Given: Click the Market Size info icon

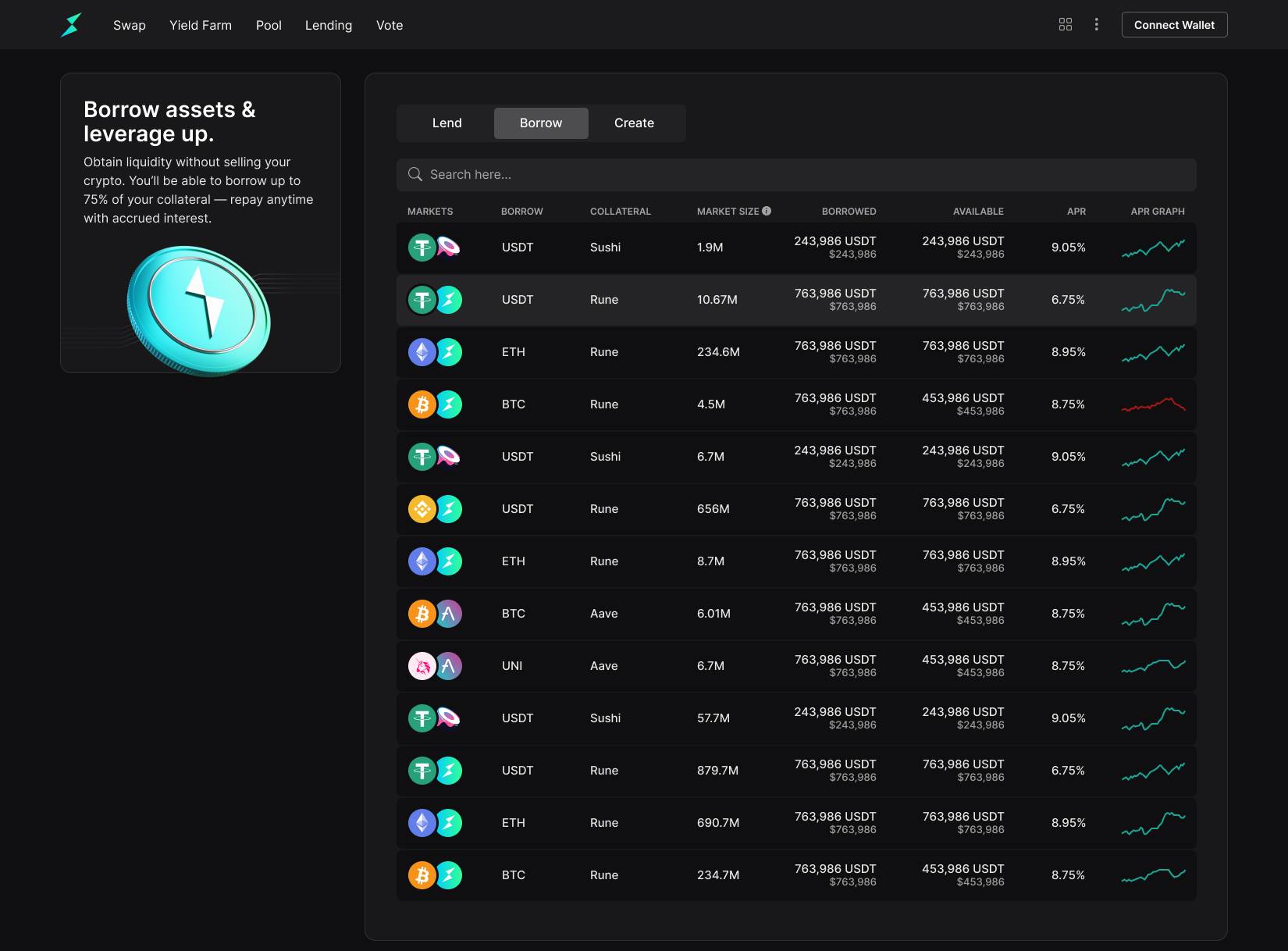Looking at the screenshot, I should click(767, 211).
